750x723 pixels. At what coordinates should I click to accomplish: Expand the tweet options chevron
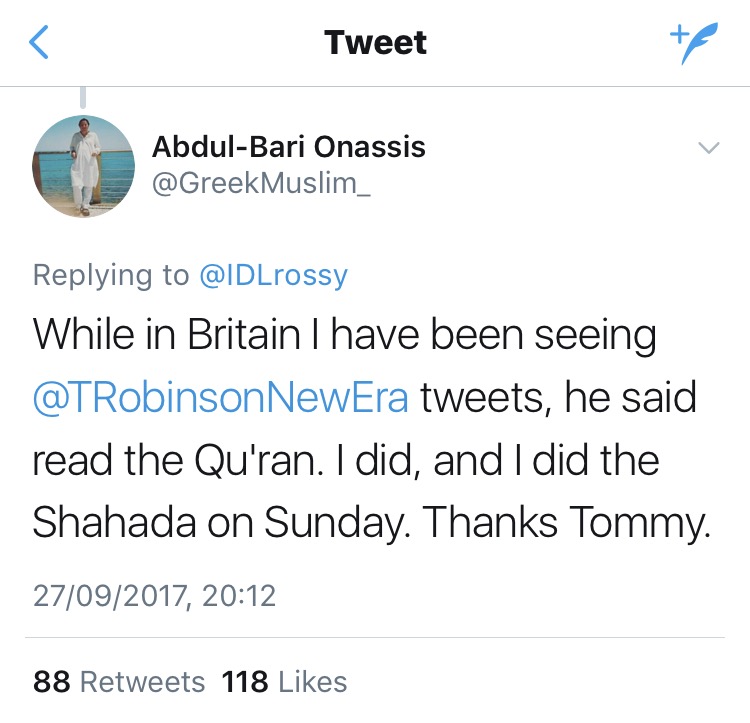[x=709, y=147]
